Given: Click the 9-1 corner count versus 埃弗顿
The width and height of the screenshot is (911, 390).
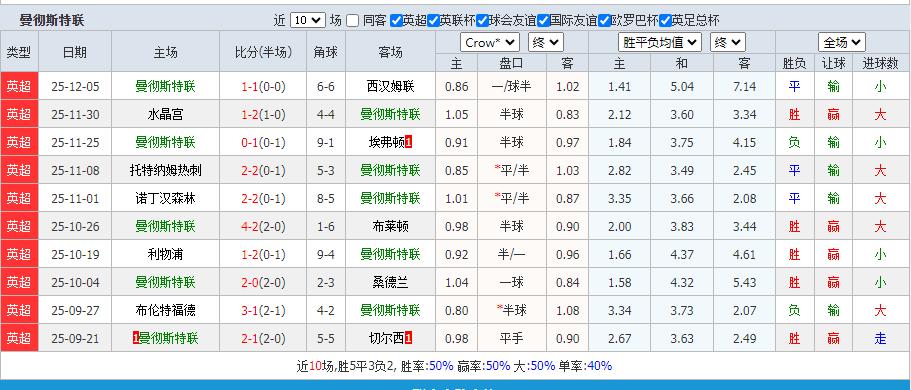Looking at the screenshot, I should (x=326, y=142).
